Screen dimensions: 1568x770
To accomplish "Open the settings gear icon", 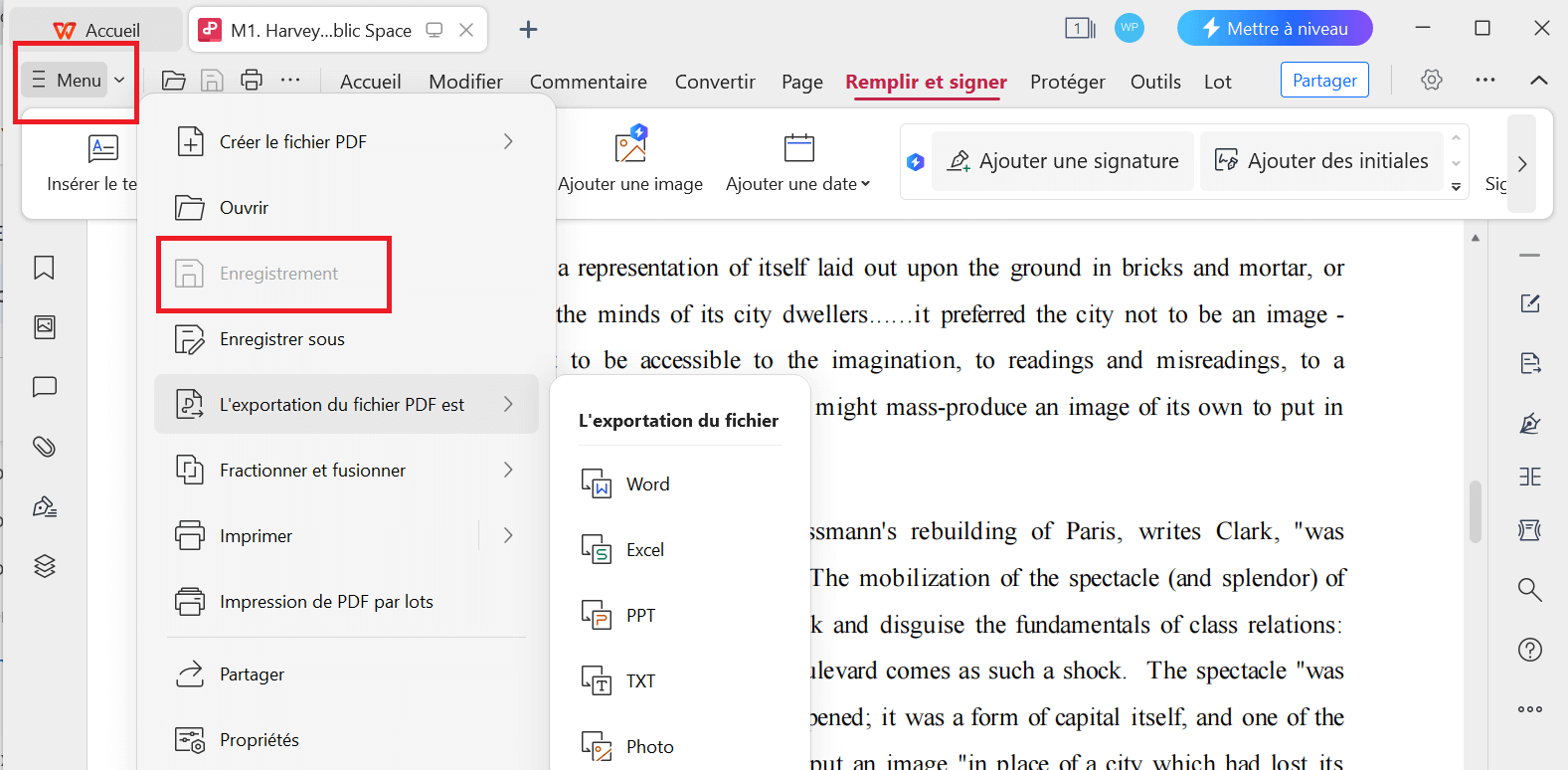I will pyautogui.click(x=1432, y=80).
